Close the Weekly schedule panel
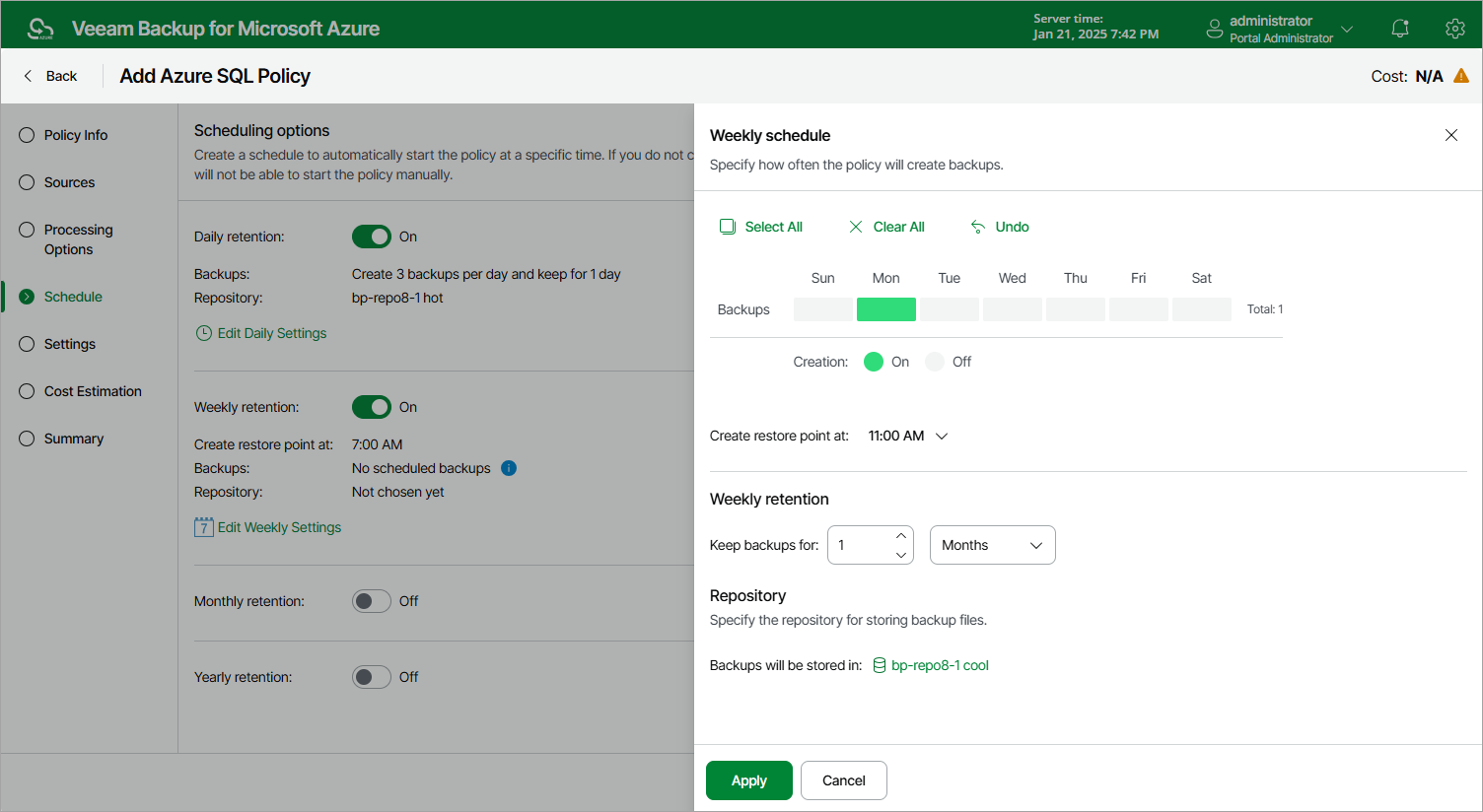 coord(1451,135)
